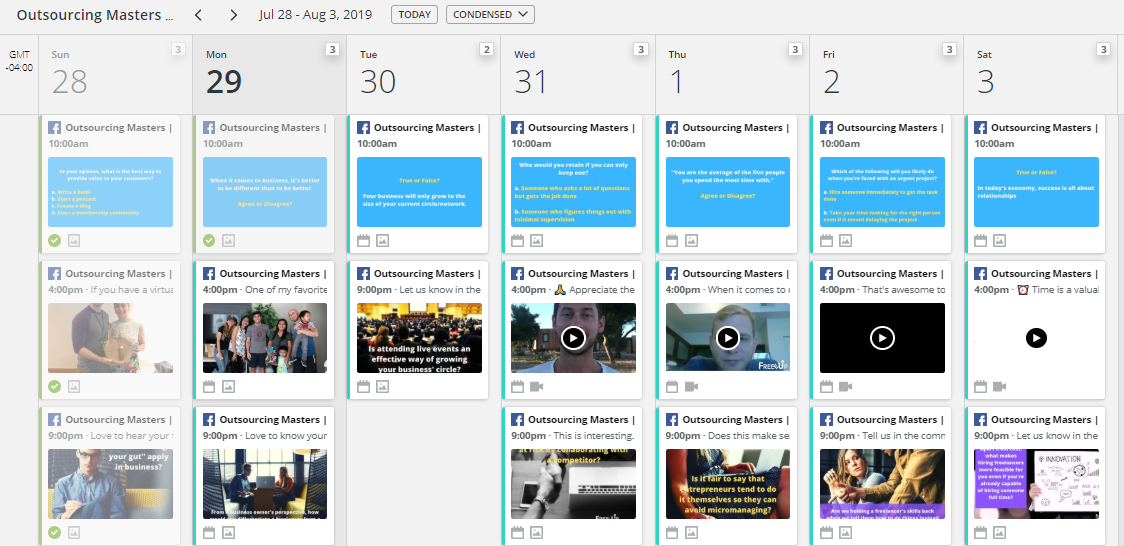1124x546 pixels.
Task: Click calendar schedule icon on Saturday 4:00pm post
Action: point(981,387)
